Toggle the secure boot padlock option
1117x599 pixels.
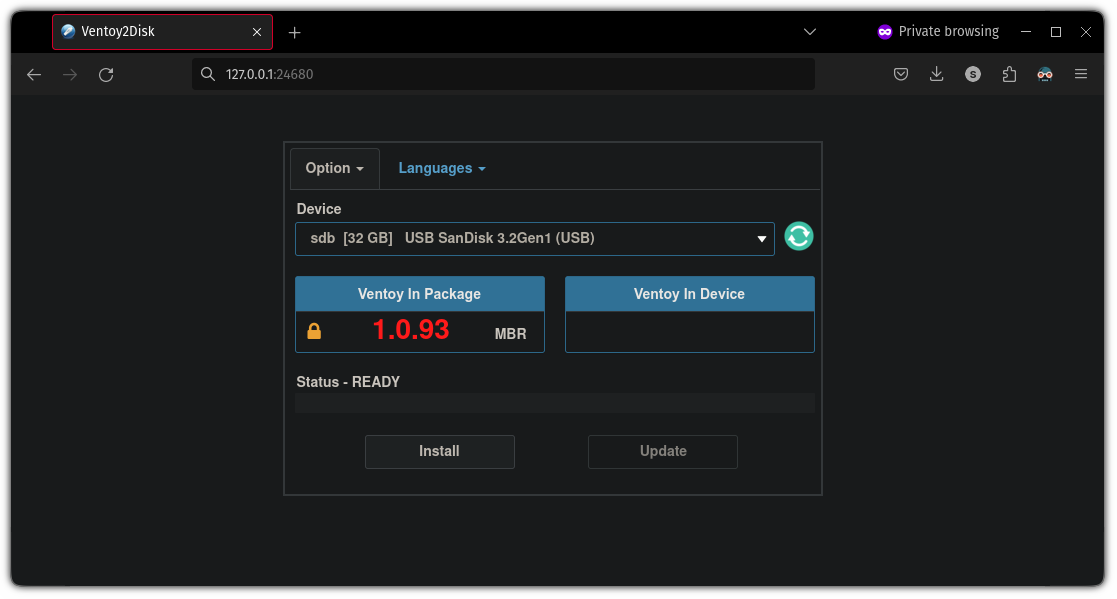click(314, 330)
